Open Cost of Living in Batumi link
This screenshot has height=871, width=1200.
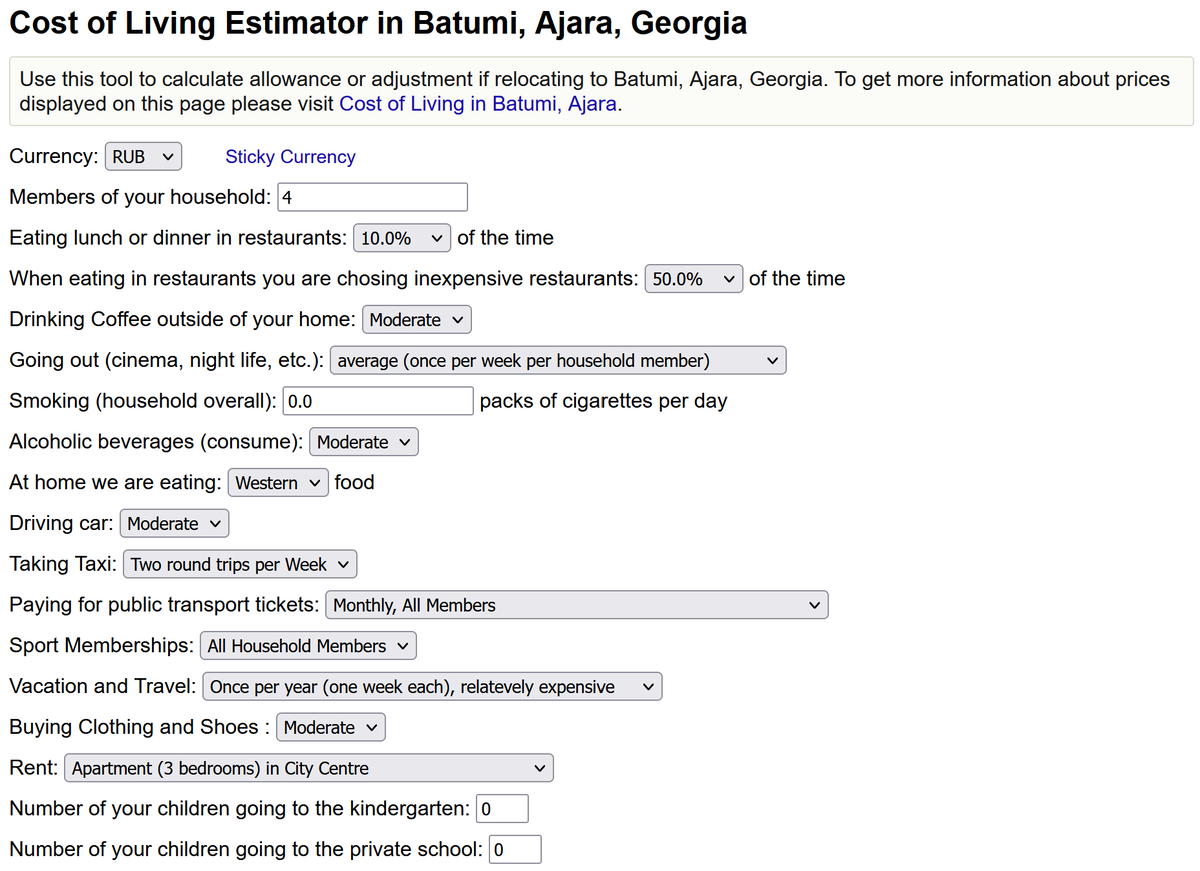(x=478, y=104)
